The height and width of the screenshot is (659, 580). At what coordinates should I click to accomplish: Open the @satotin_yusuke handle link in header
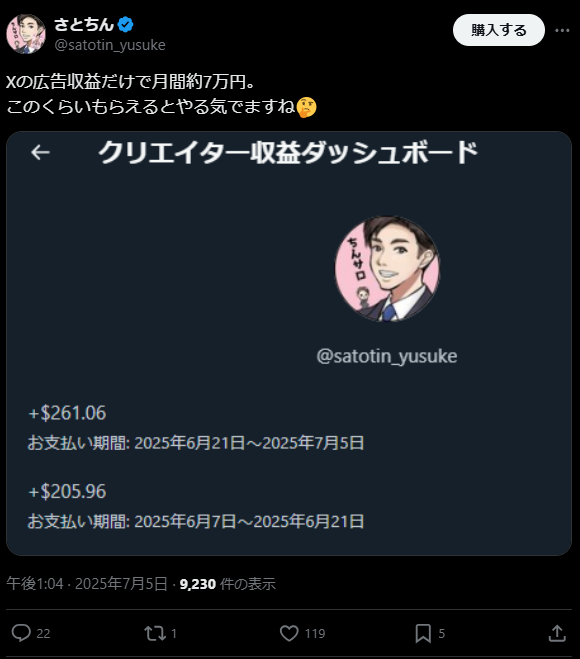tap(110, 45)
